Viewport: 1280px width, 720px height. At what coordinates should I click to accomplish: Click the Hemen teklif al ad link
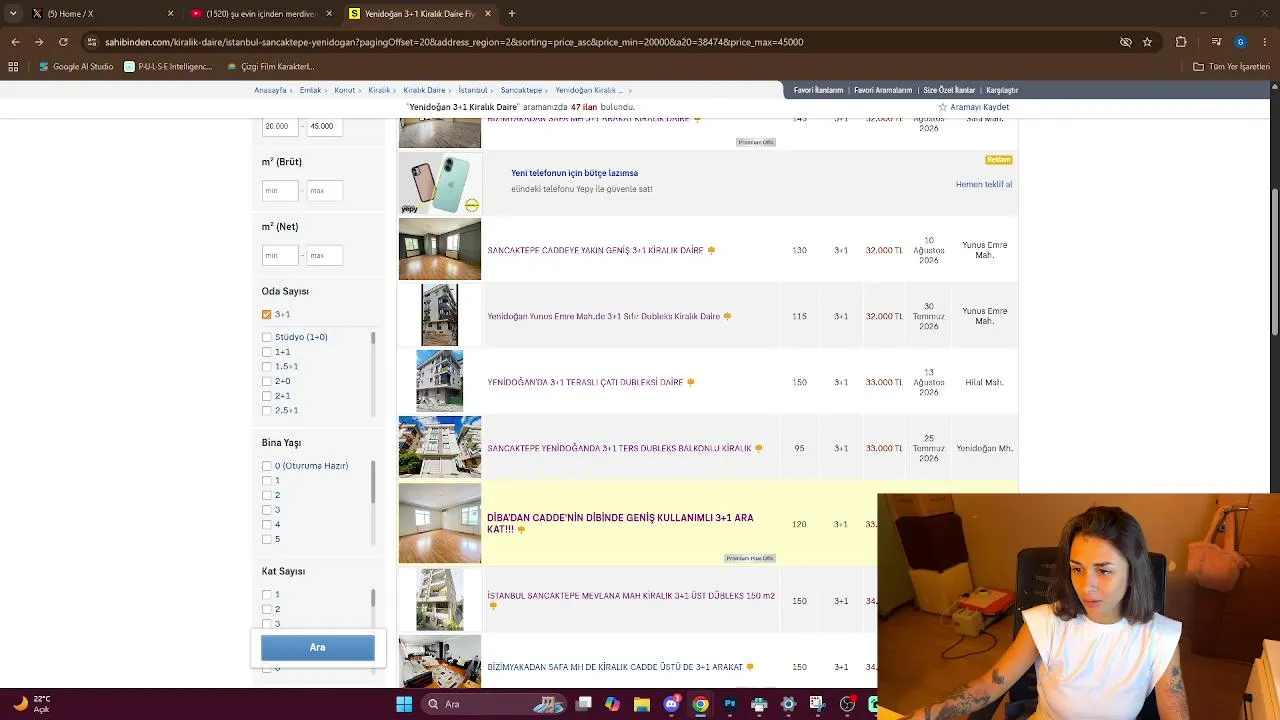984,184
